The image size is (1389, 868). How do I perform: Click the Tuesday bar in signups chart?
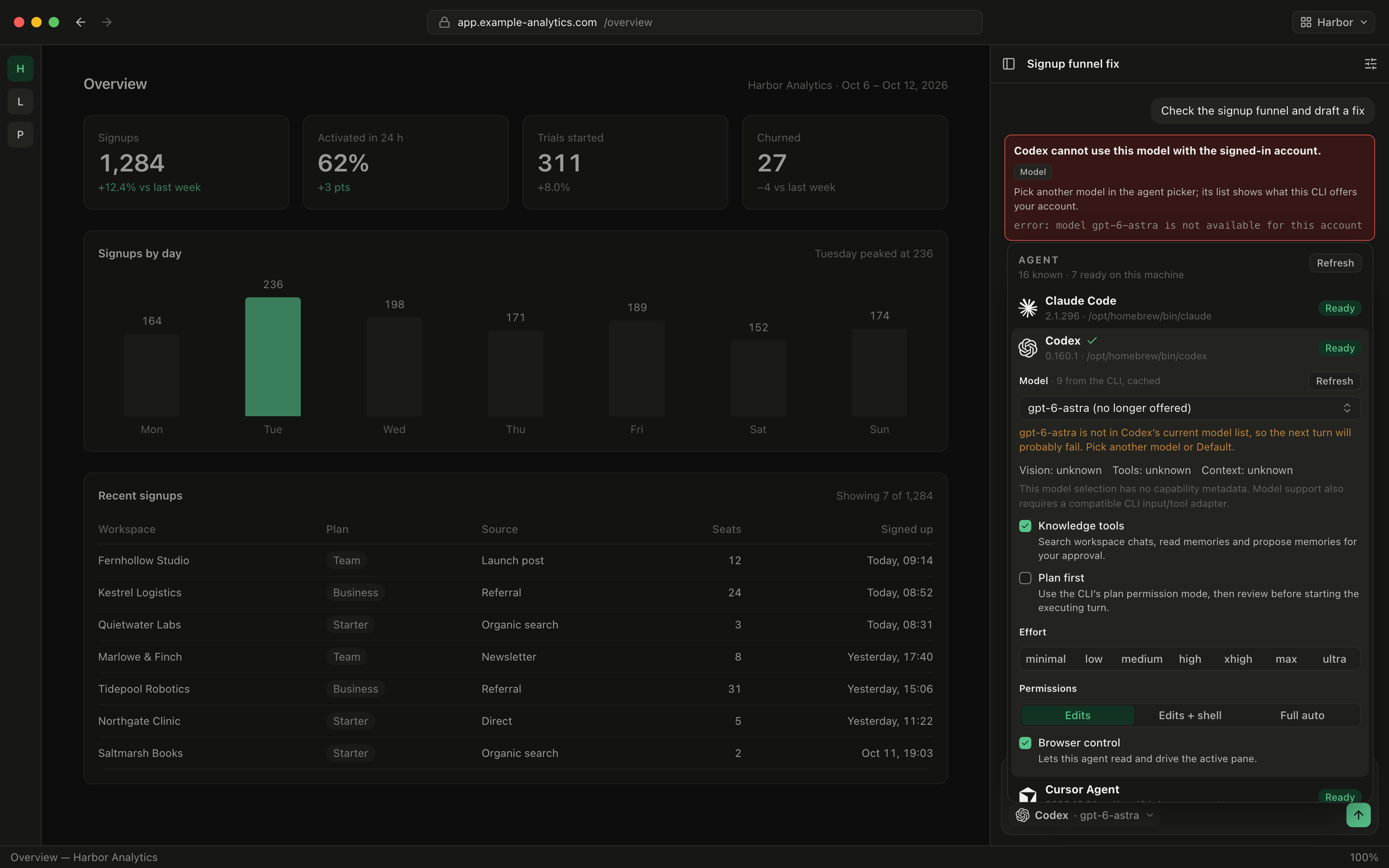tap(273, 356)
